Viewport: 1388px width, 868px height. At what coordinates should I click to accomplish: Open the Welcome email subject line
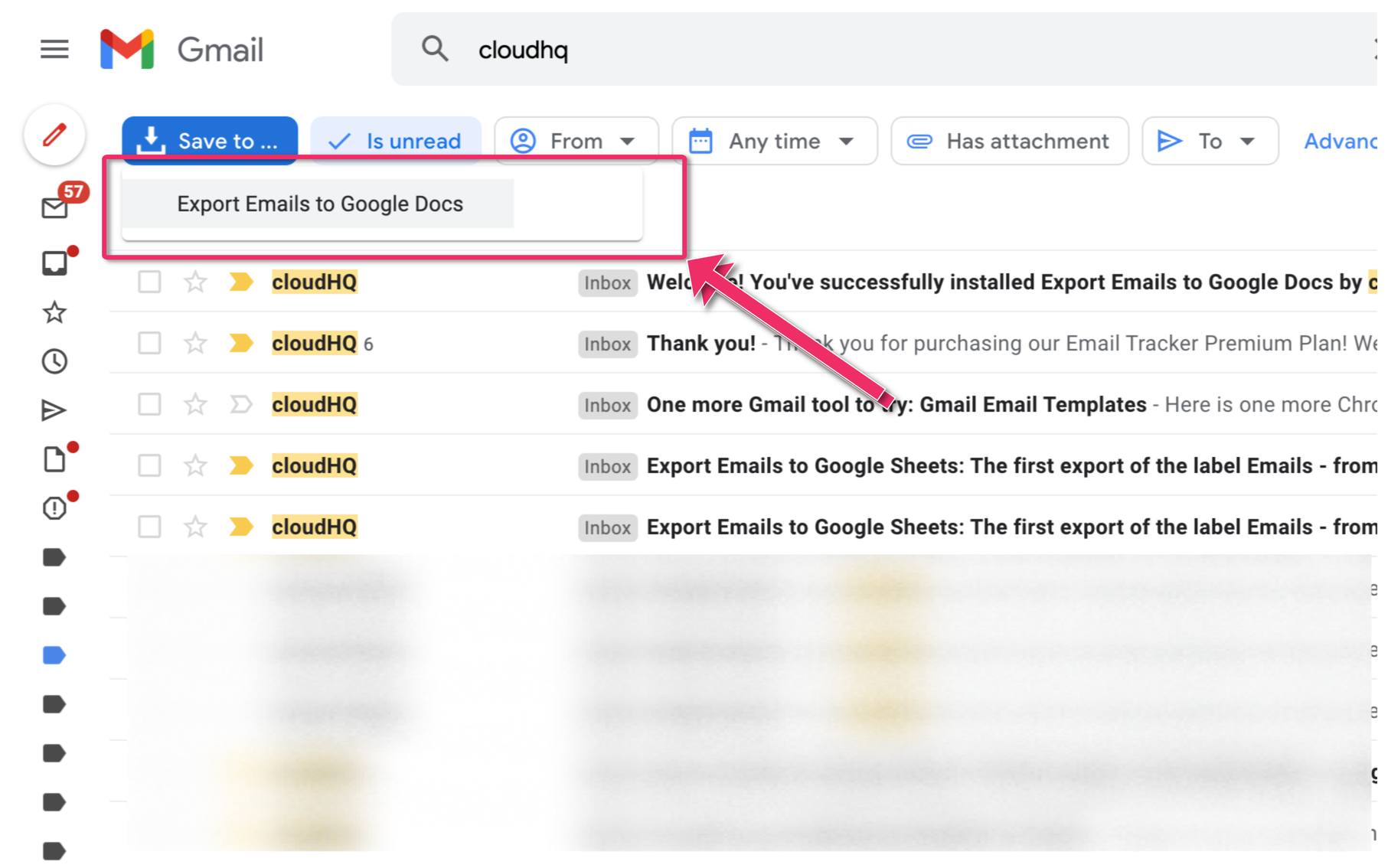point(1011,282)
